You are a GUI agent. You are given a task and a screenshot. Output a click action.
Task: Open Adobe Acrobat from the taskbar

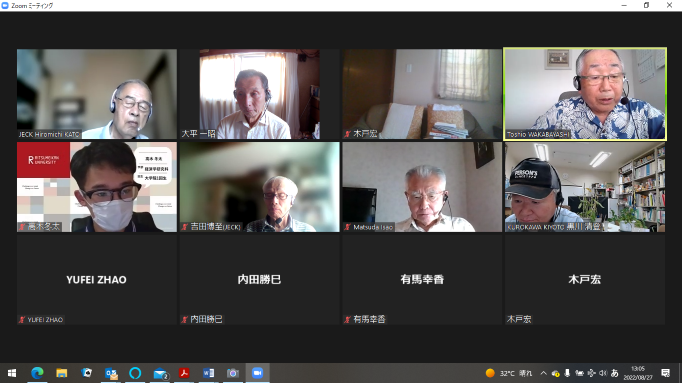[x=184, y=373]
